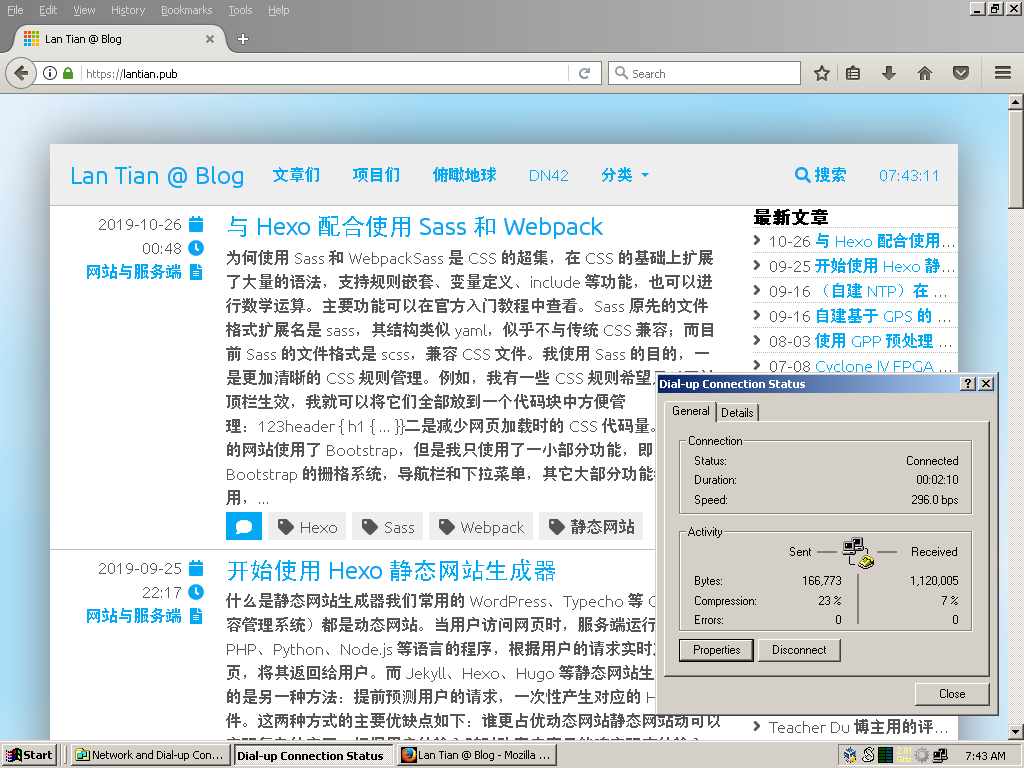Open post 开始使用 Hexo 静态网站生成器
Image resolution: width=1024 pixels, height=768 pixels.
click(391, 571)
